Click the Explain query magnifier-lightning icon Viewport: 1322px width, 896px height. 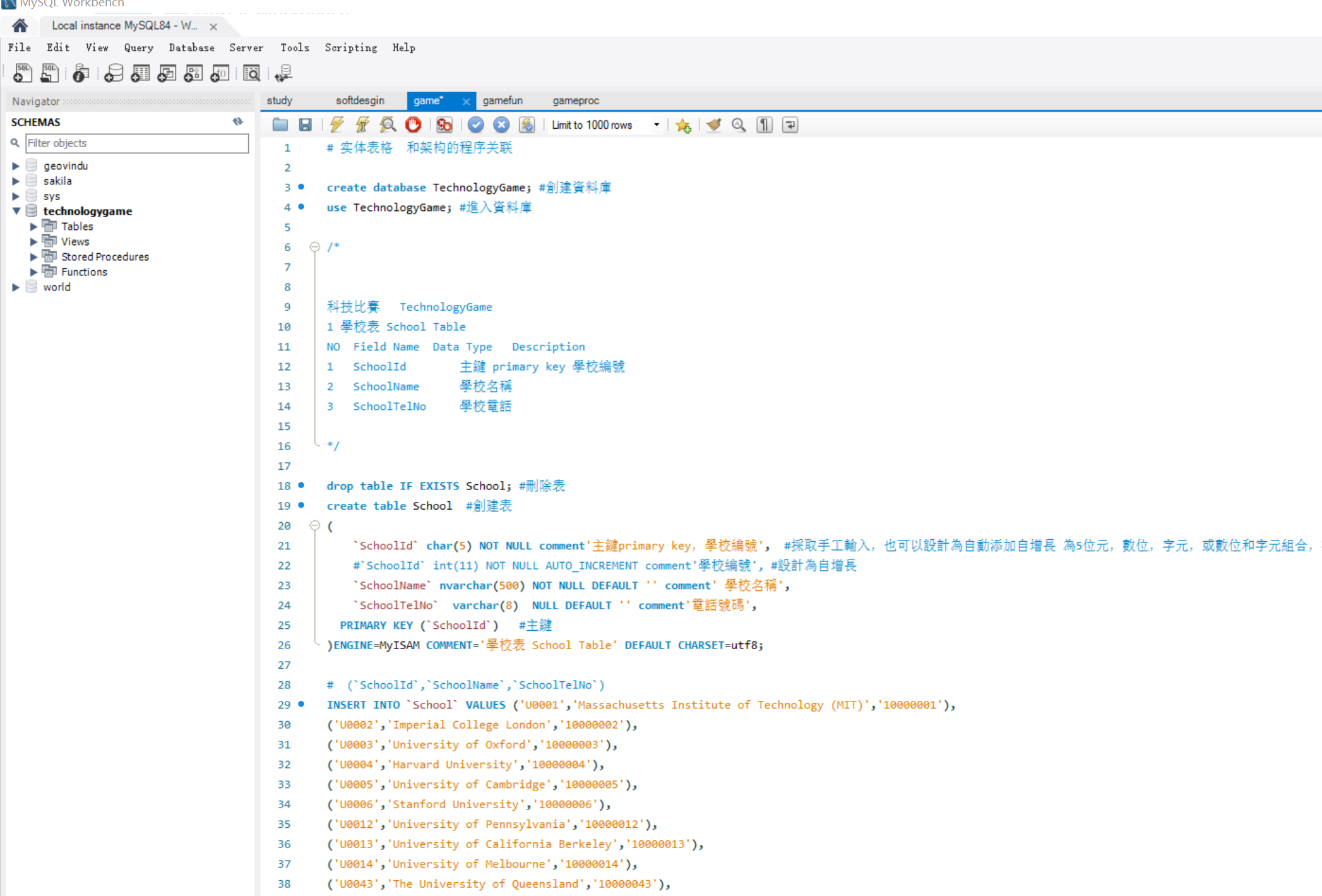pyautogui.click(x=388, y=125)
